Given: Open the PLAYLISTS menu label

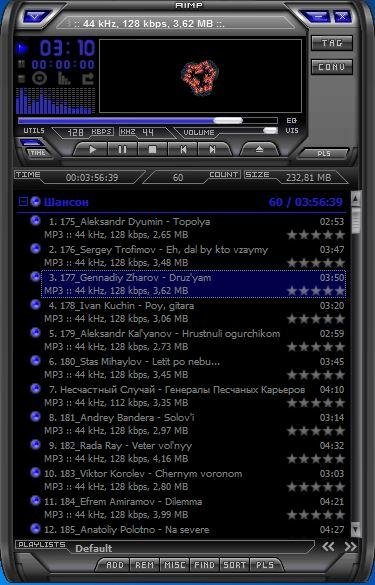Looking at the screenshot, I should coord(41,544).
